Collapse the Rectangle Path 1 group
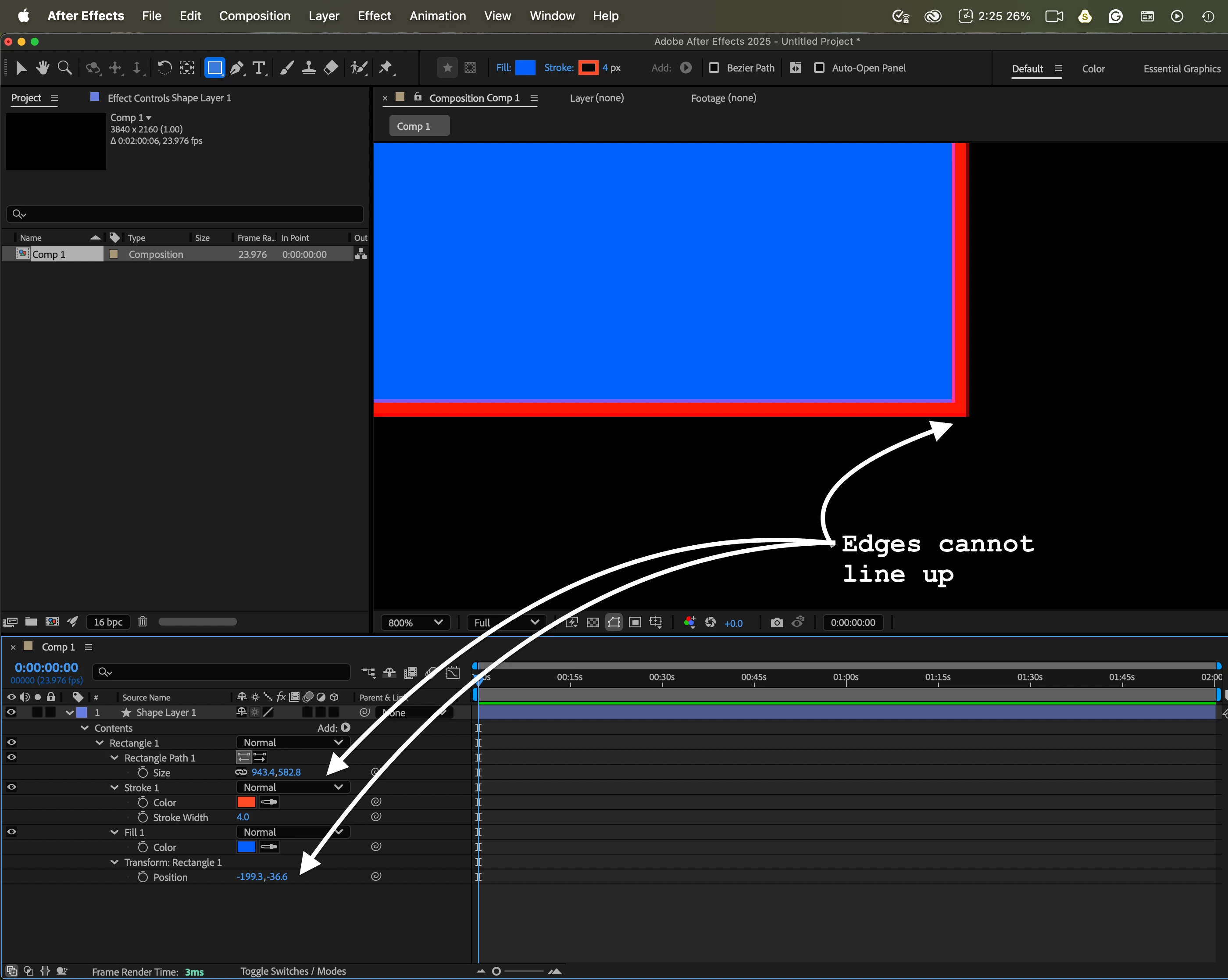The image size is (1228, 980). (114, 758)
